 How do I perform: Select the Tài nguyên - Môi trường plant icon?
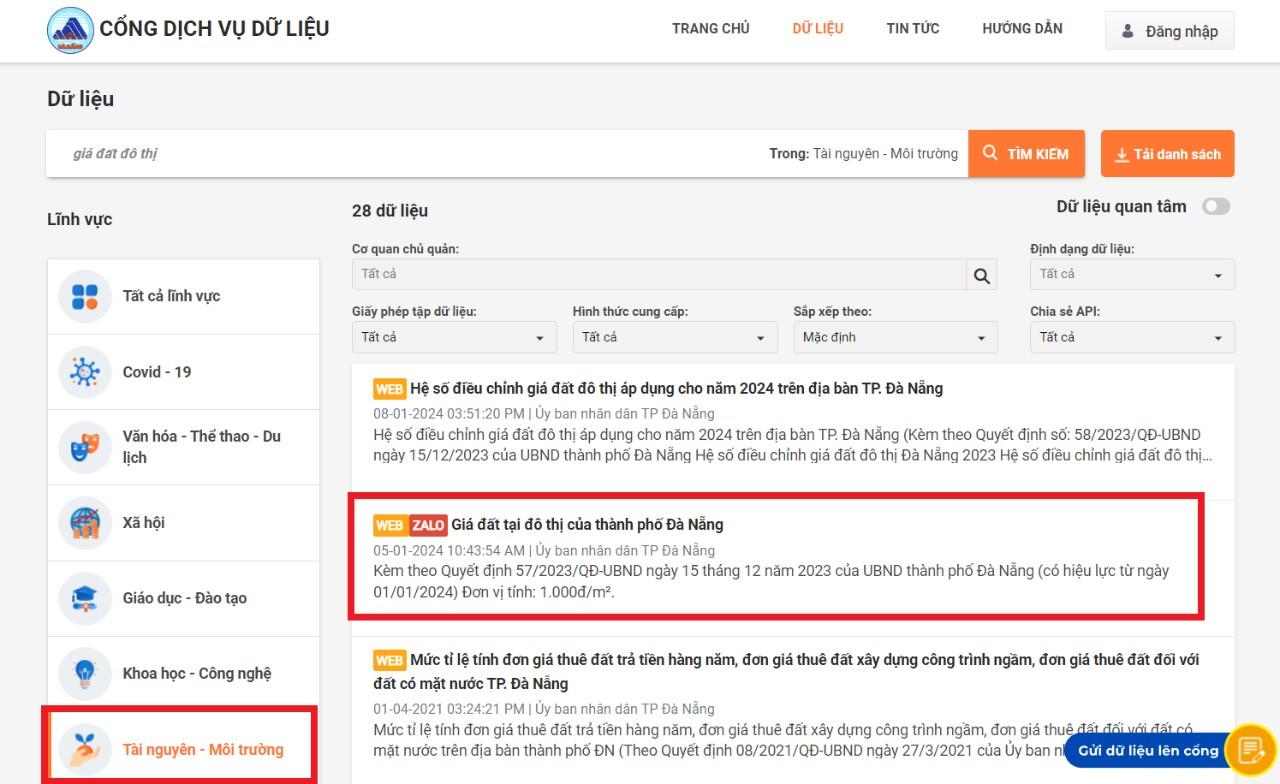click(85, 749)
